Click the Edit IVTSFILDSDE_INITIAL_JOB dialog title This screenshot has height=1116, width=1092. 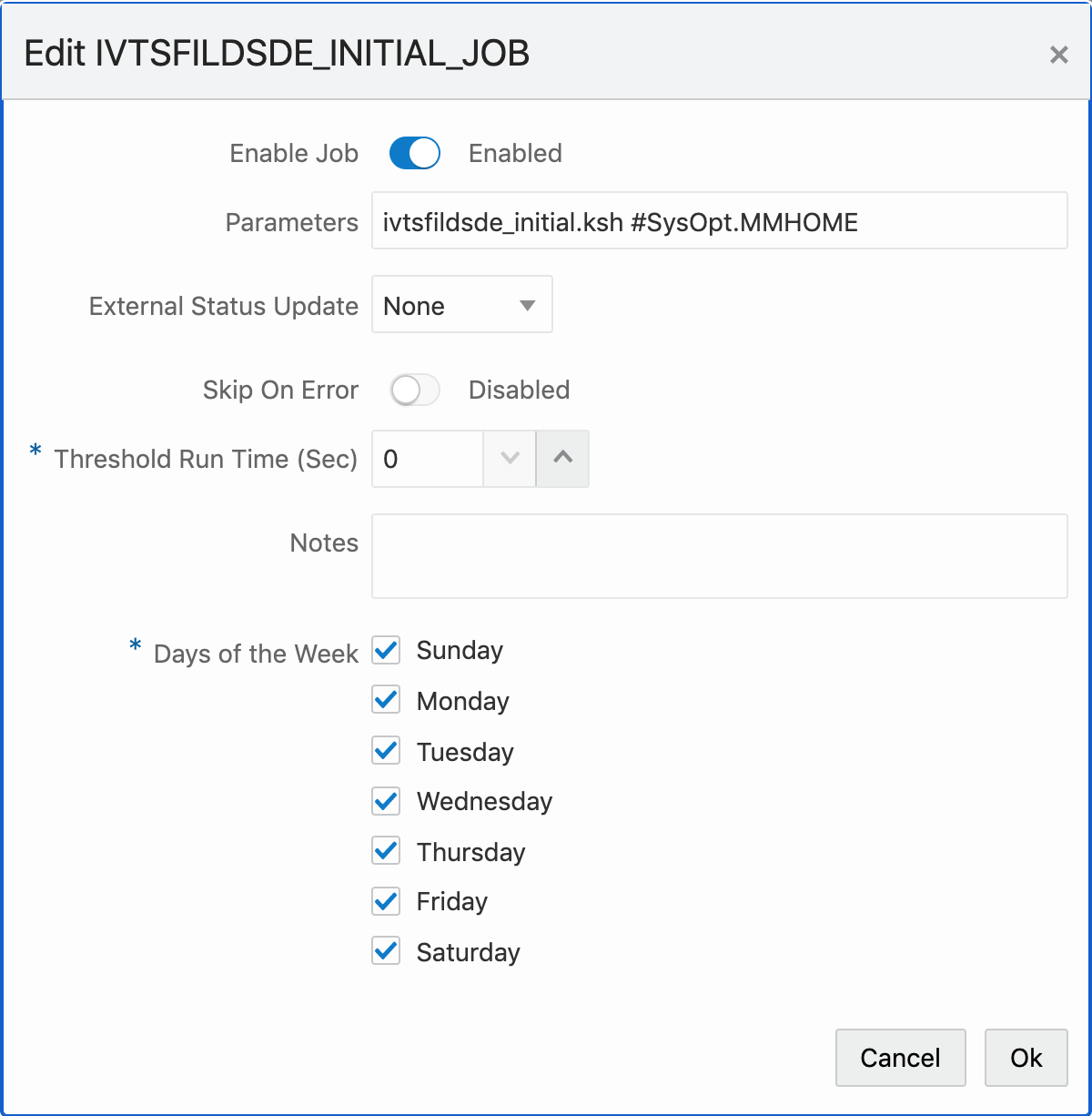[278, 54]
